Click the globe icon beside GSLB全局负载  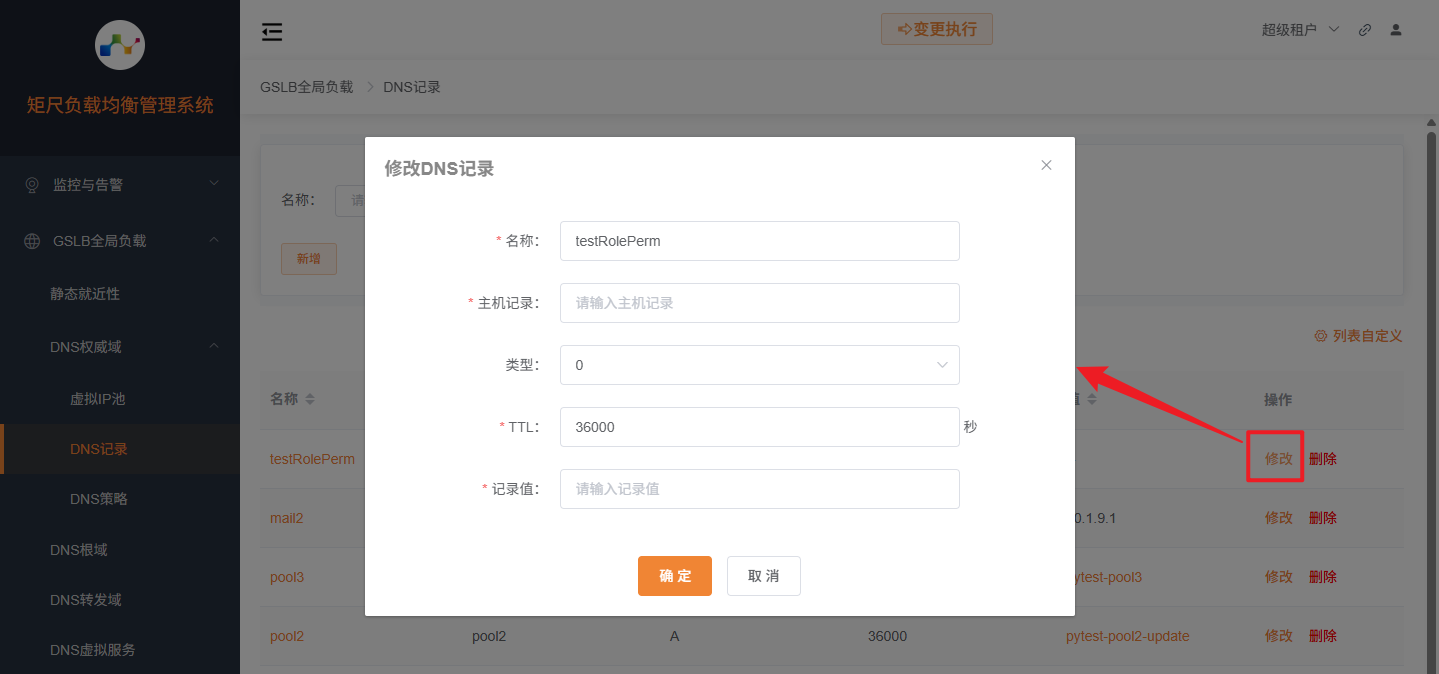33,240
